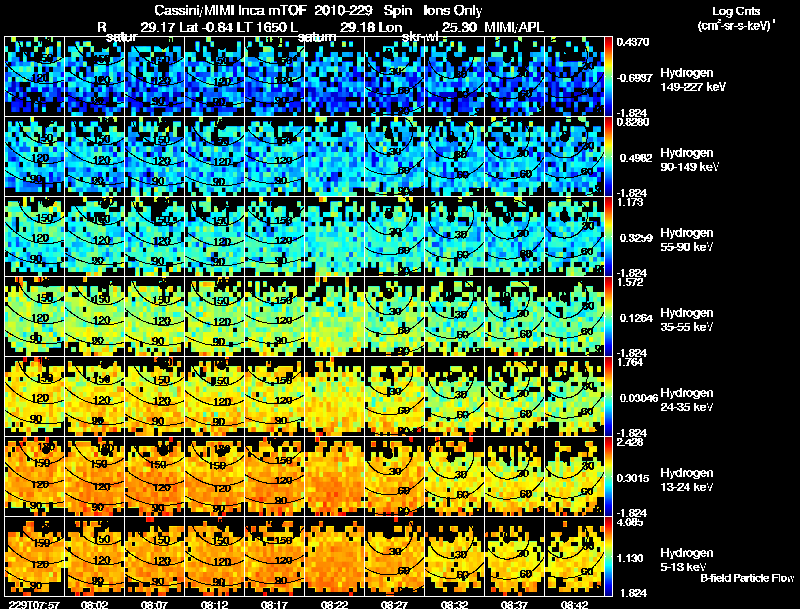Click the '2.428' scale value
The width and height of the screenshot is (800, 609).
coord(630,442)
